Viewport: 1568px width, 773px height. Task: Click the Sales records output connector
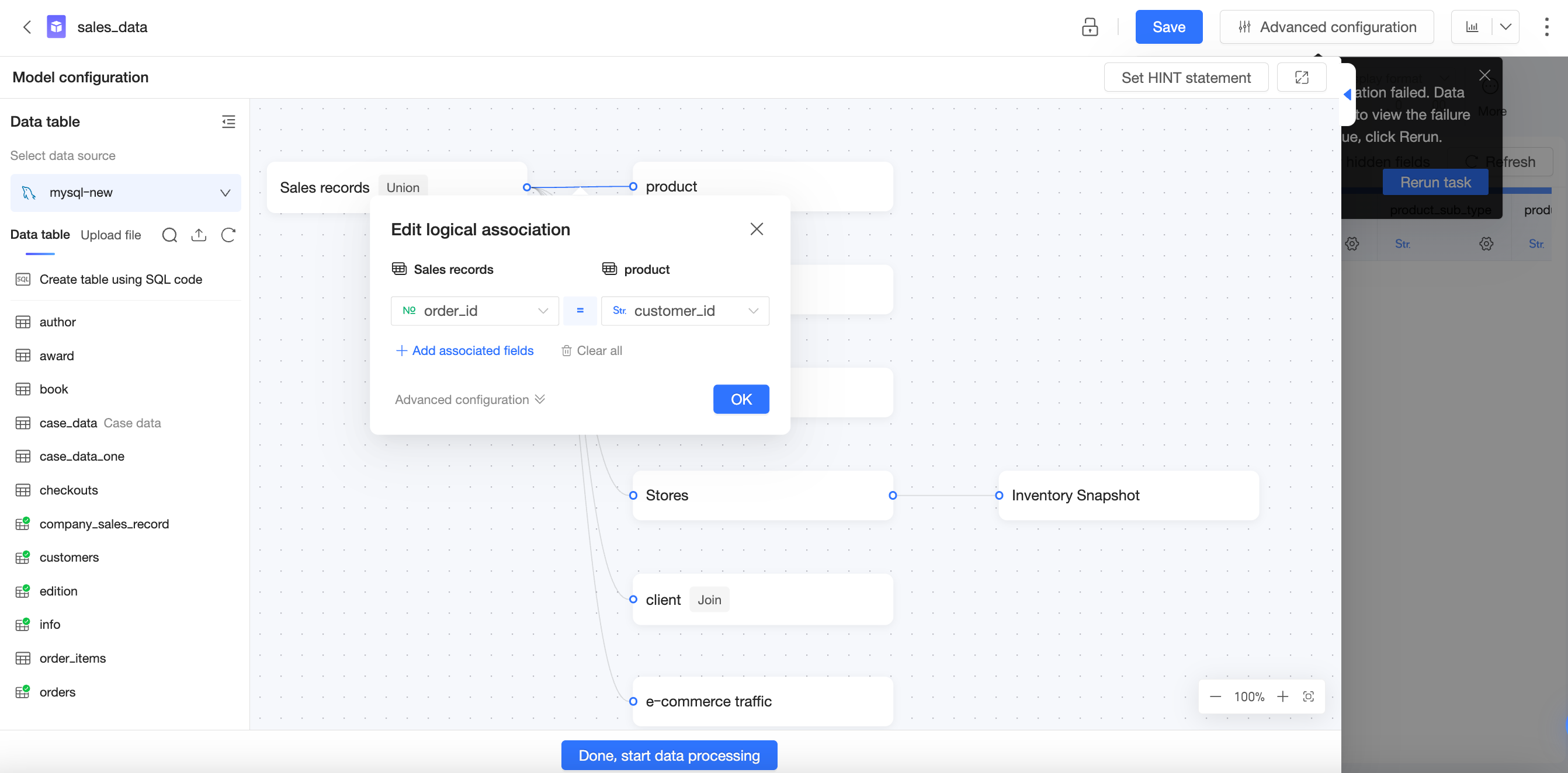pyautogui.click(x=527, y=187)
